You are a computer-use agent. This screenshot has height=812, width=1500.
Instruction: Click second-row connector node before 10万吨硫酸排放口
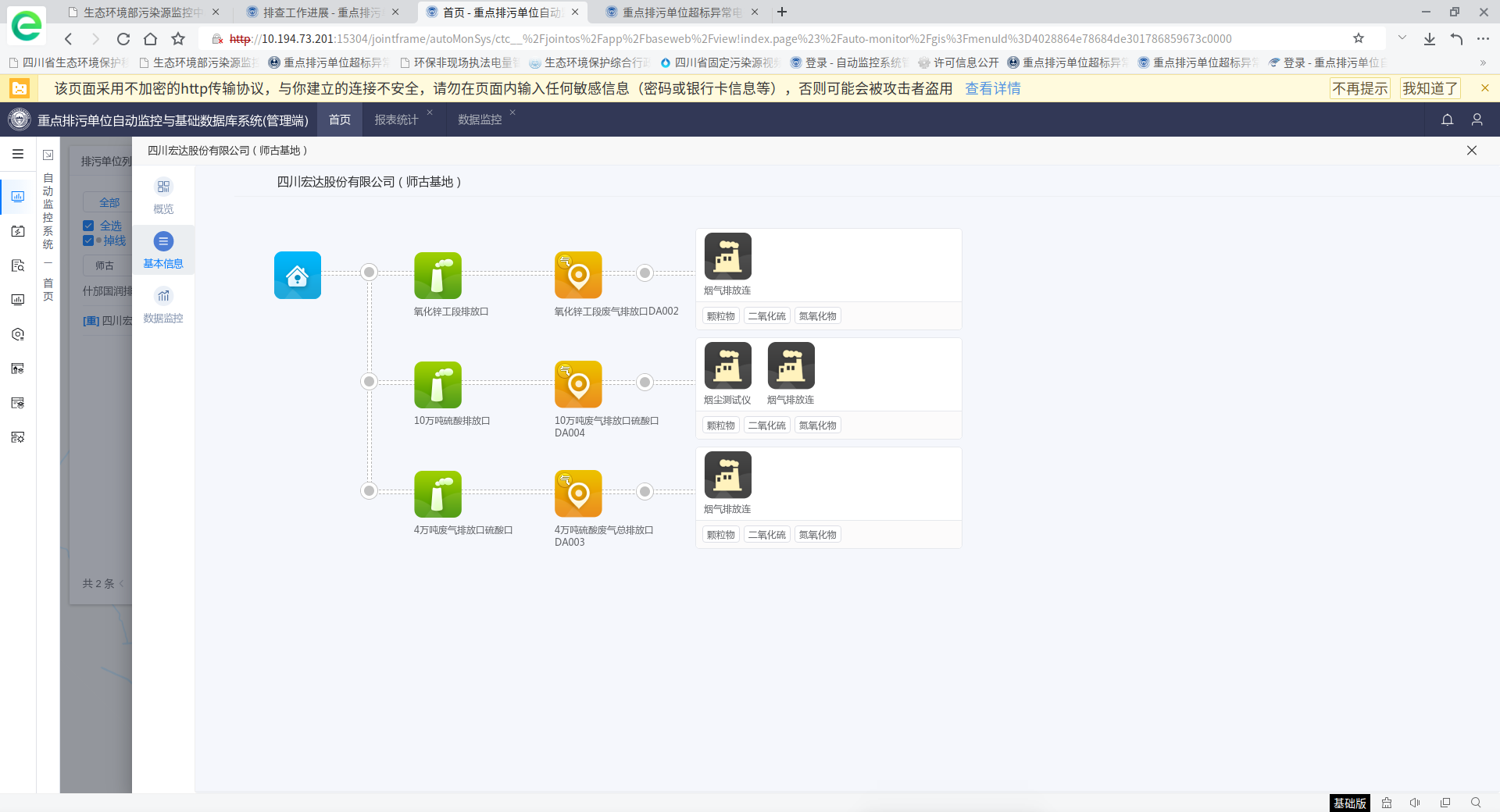370,381
